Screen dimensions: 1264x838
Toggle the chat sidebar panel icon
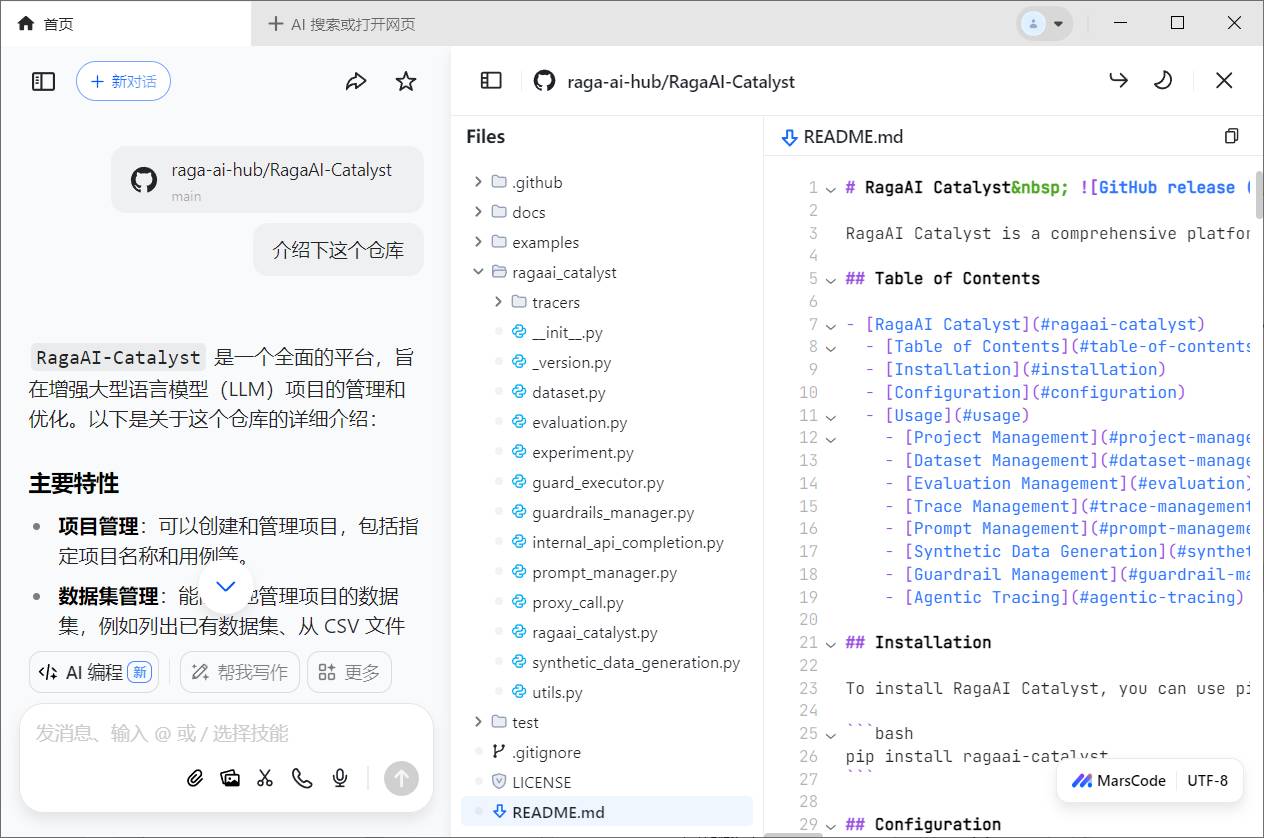(x=43, y=82)
